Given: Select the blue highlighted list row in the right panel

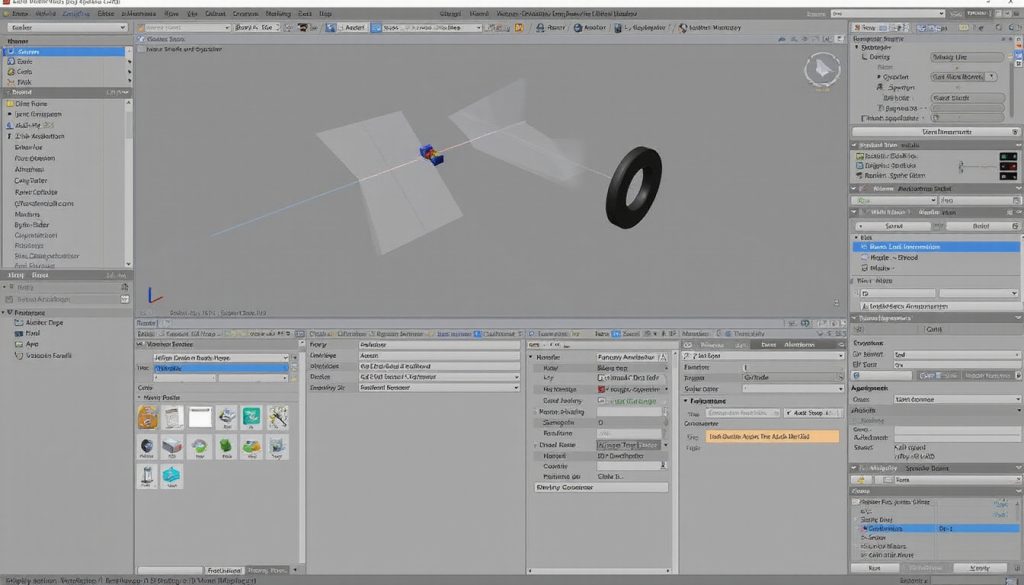Looking at the screenshot, I should coord(936,247).
